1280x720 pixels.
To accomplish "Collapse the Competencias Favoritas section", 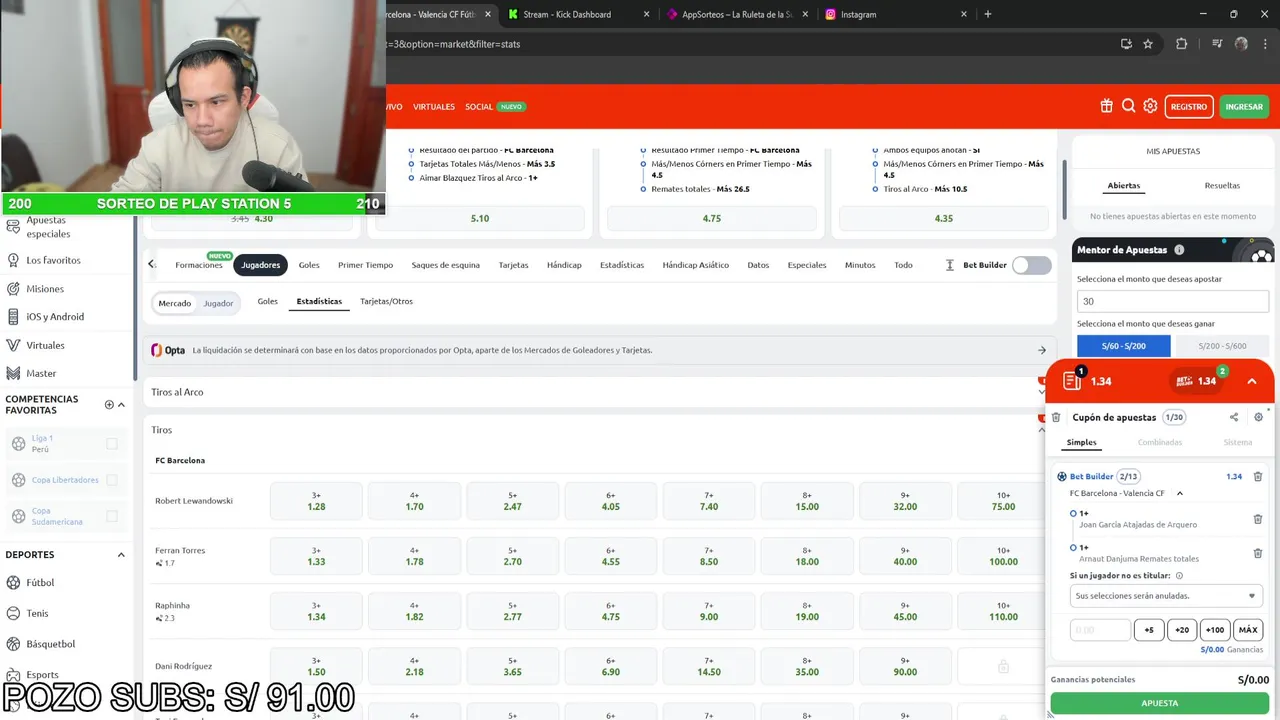I will click(122, 405).
